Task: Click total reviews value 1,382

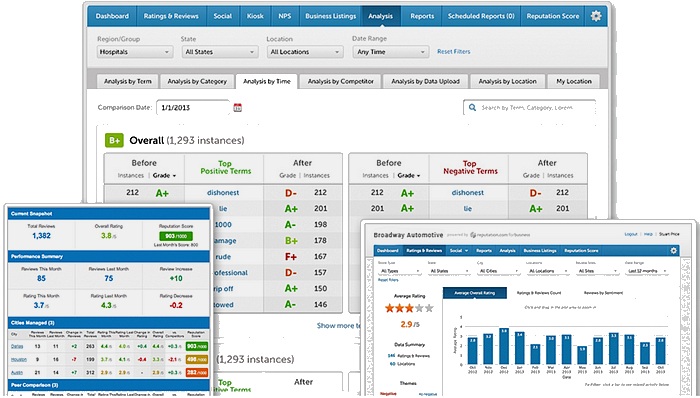Action: tap(41, 236)
